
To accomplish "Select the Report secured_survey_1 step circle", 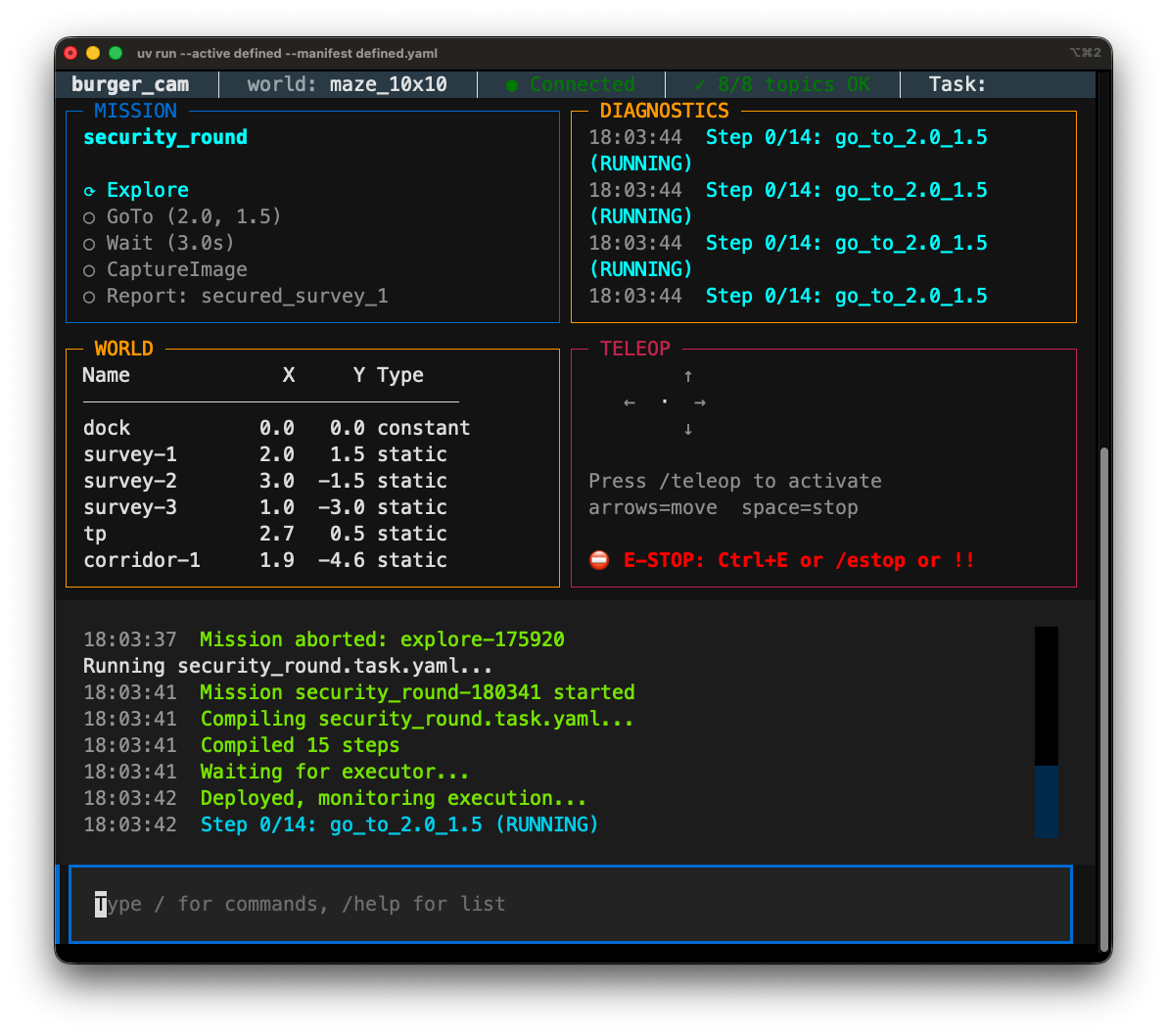I will point(89,297).
